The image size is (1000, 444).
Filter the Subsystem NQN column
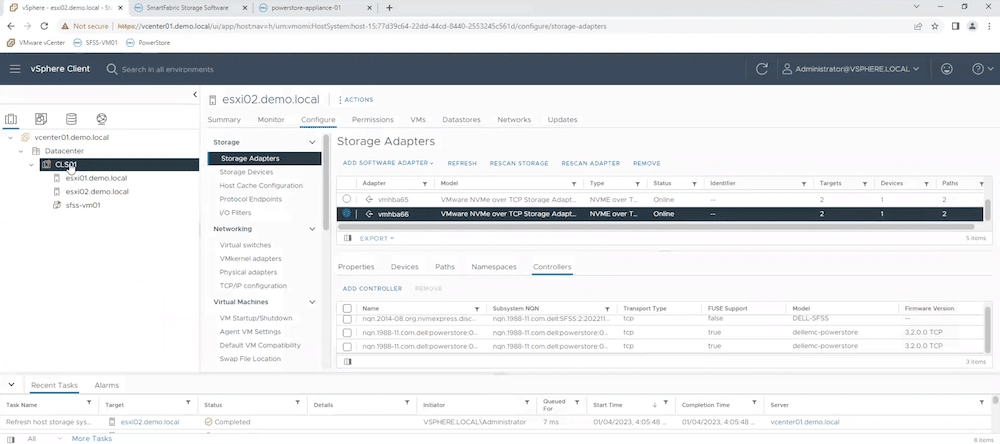[x=608, y=309]
